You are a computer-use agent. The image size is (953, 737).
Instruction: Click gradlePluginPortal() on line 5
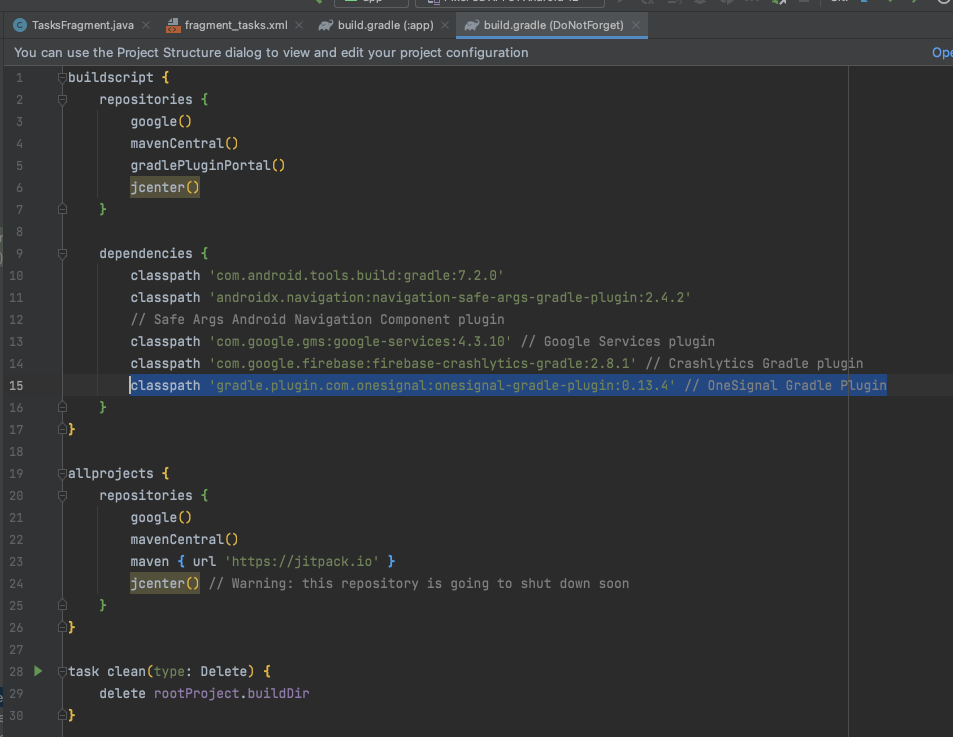point(207,165)
